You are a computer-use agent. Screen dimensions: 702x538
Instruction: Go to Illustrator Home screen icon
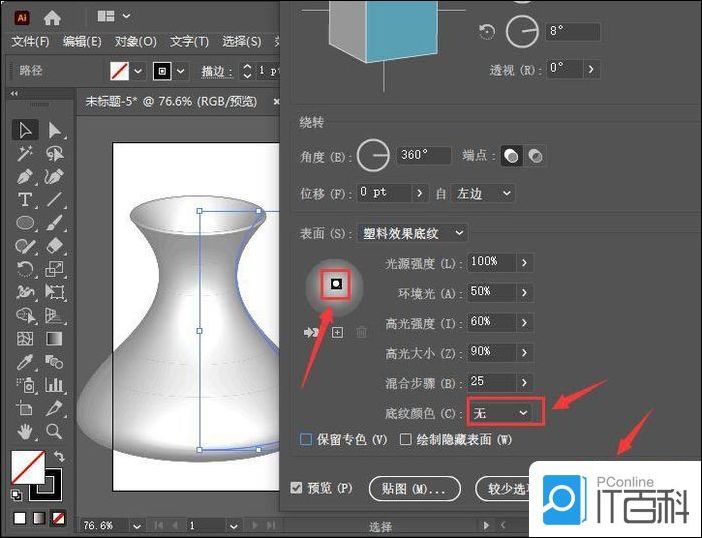[52, 17]
